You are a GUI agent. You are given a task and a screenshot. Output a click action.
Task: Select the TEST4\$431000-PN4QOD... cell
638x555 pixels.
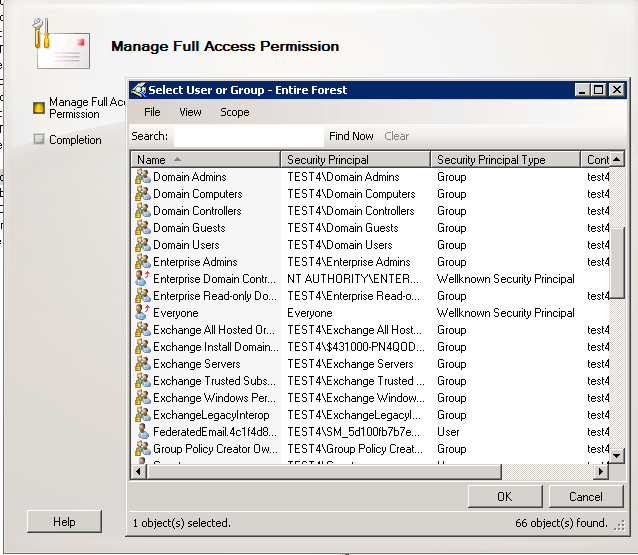356,347
